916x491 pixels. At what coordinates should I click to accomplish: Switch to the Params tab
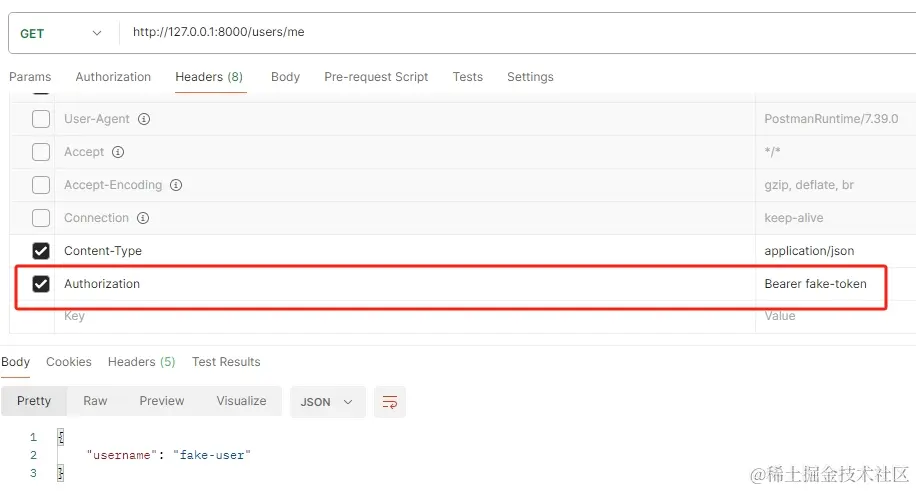pyautogui.click(x=30, y=77)
